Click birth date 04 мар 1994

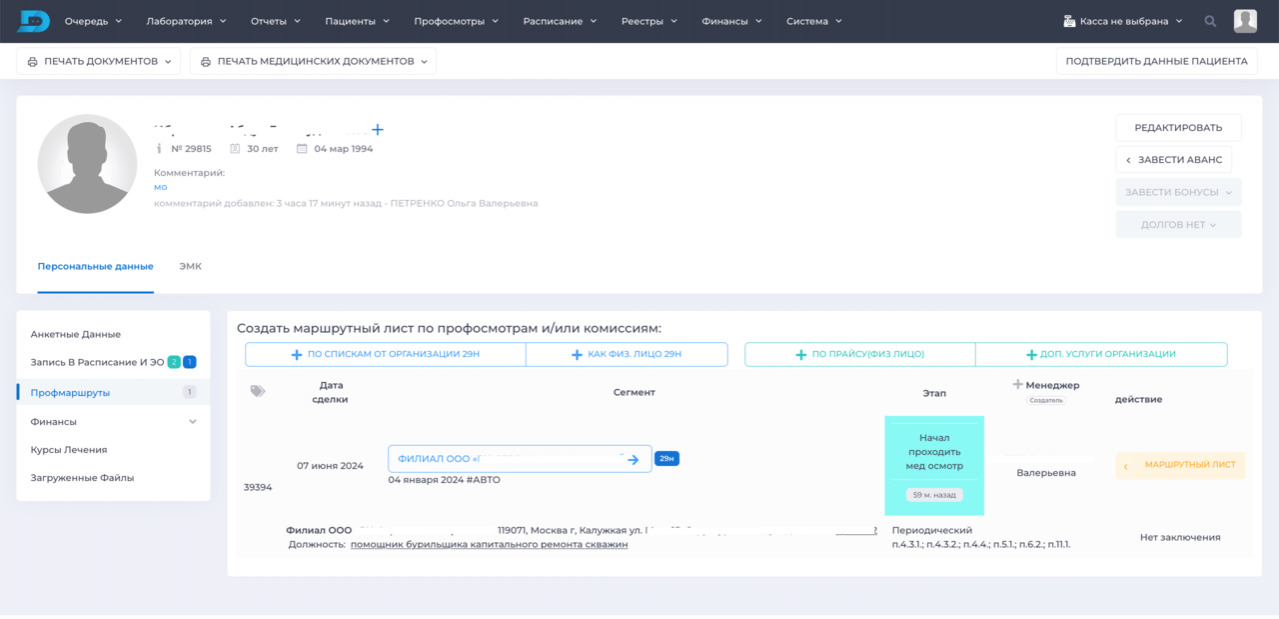343,149
